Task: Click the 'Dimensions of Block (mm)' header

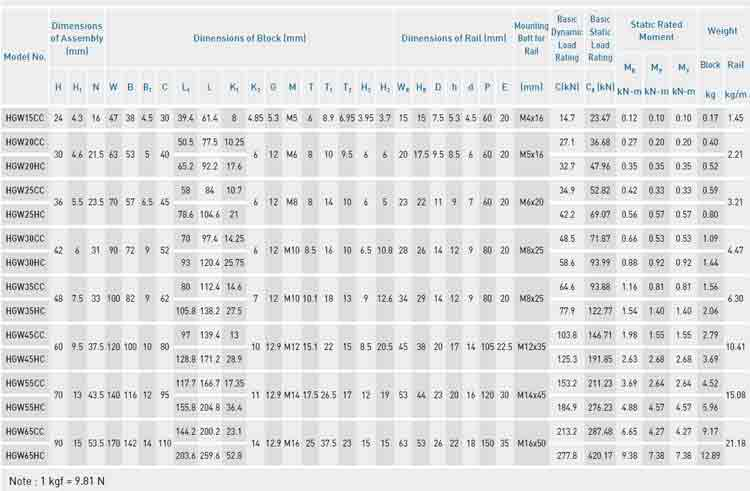Action: [x=249, y=38]
